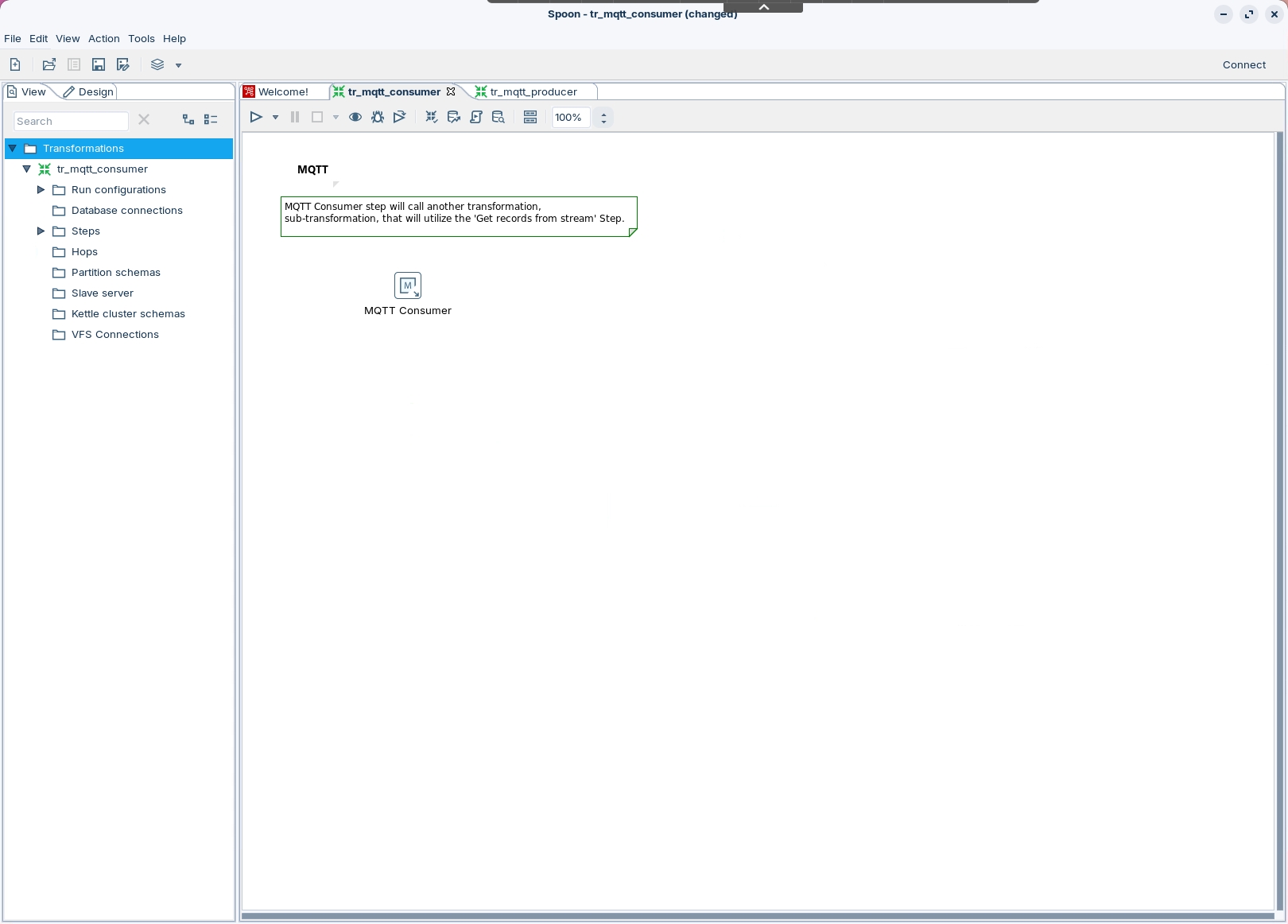
Task: Click the Verify transformation icon
Action: [432, 118]
